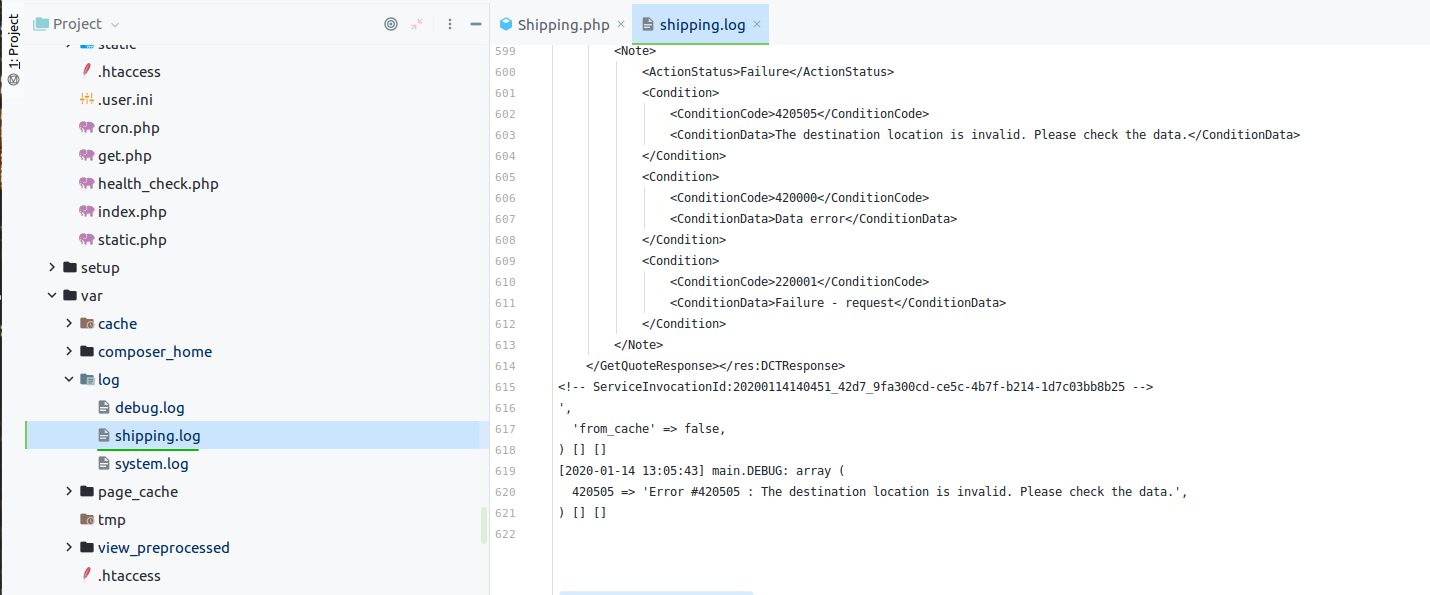Collapse the var folder
The image size is (1430, 595).
pyautogui.click(x=52, y=295)
